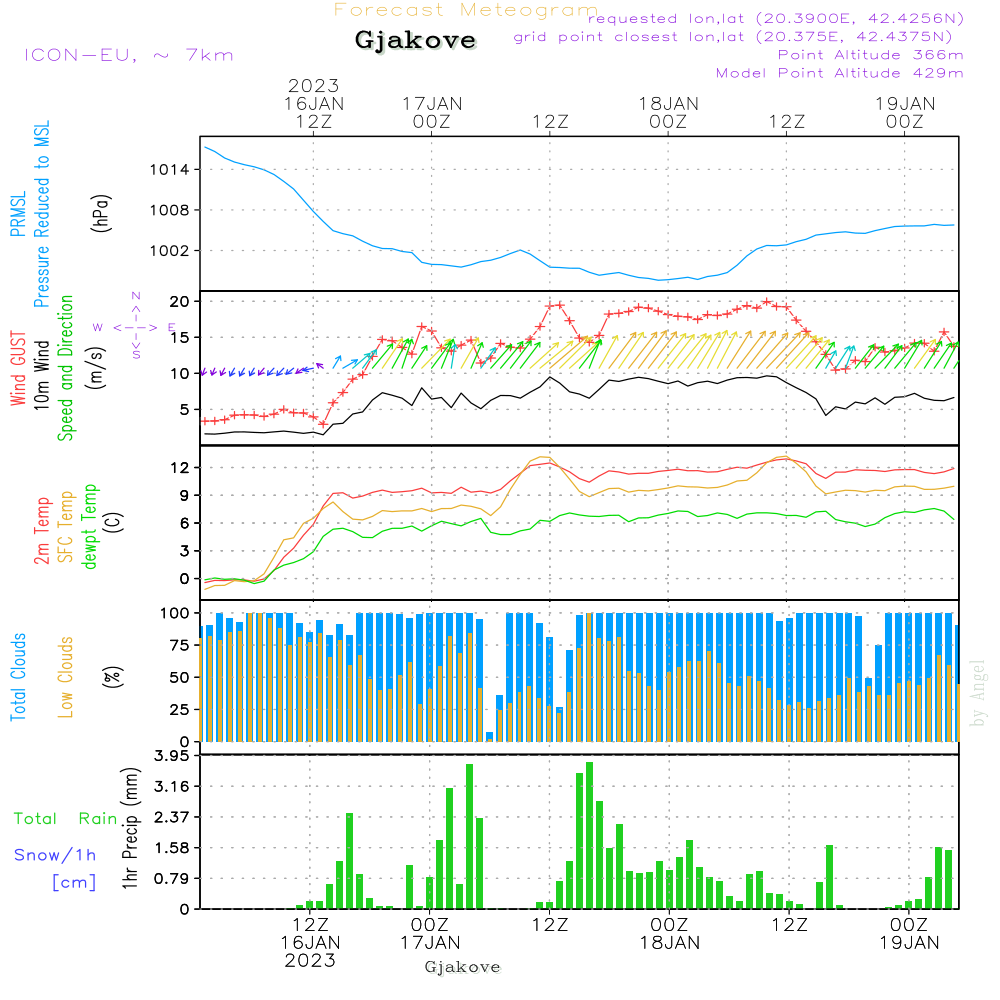Select the ICON-EU ~7km model label
This screenshot has width=1000, height=1000.
click(x=129, y=55)
